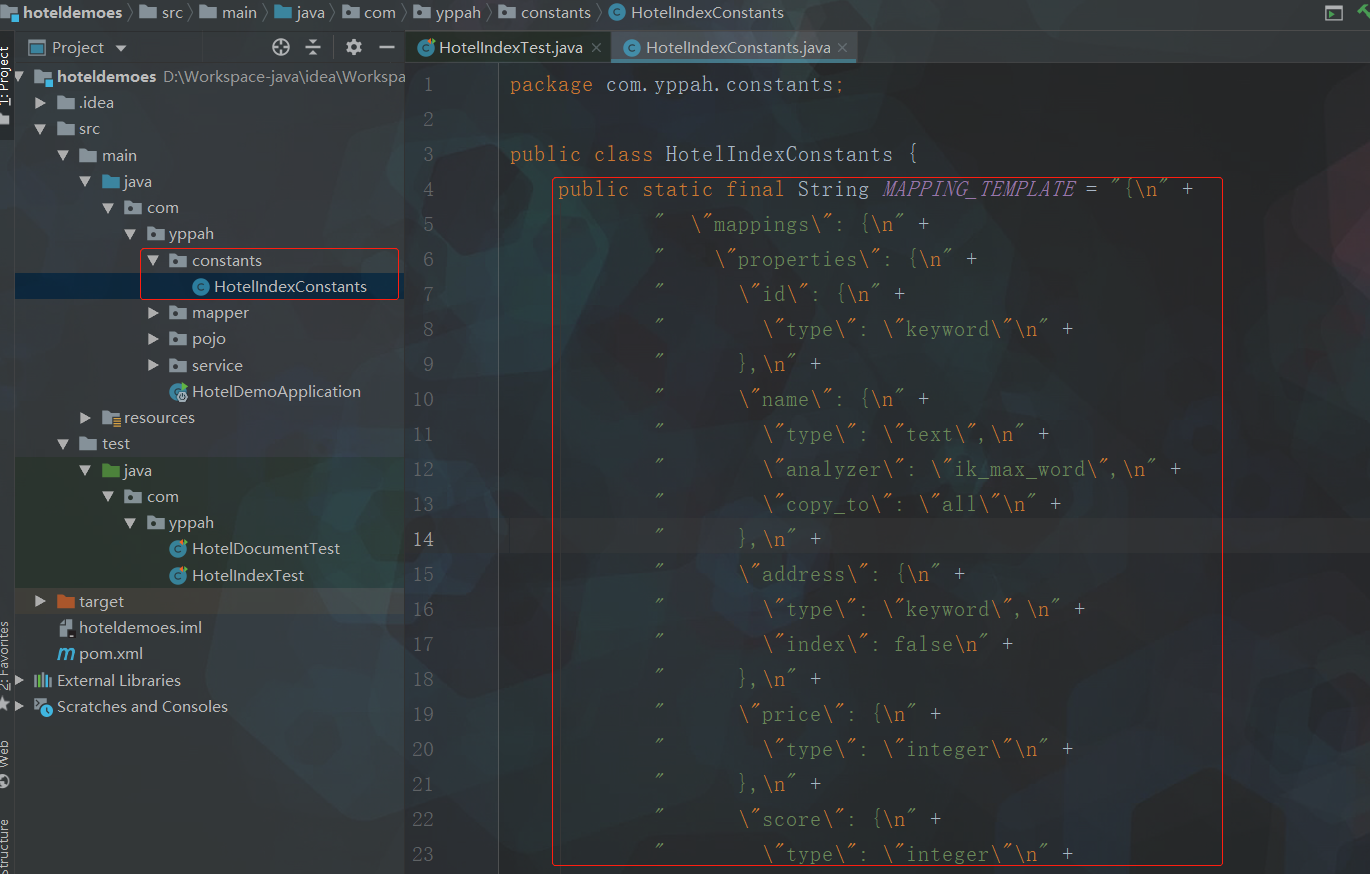The image size is (1370, 874).
Task: Collapse the test folder arrow
Action: (x=63, y=444)
